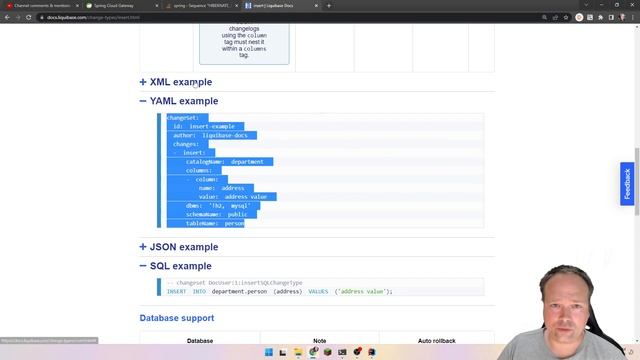The width and height of the screenshot is (640, 360).
Task: Click the 'Auto rollback' table column header
Action: (437, 341)
